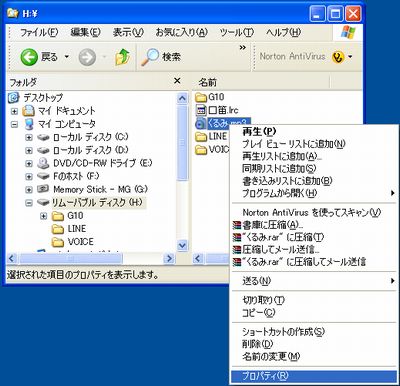Choose 削除(D) in context menu
This screenshot has height=386, width=400.
pyautogui.click(x=314, y=344)
